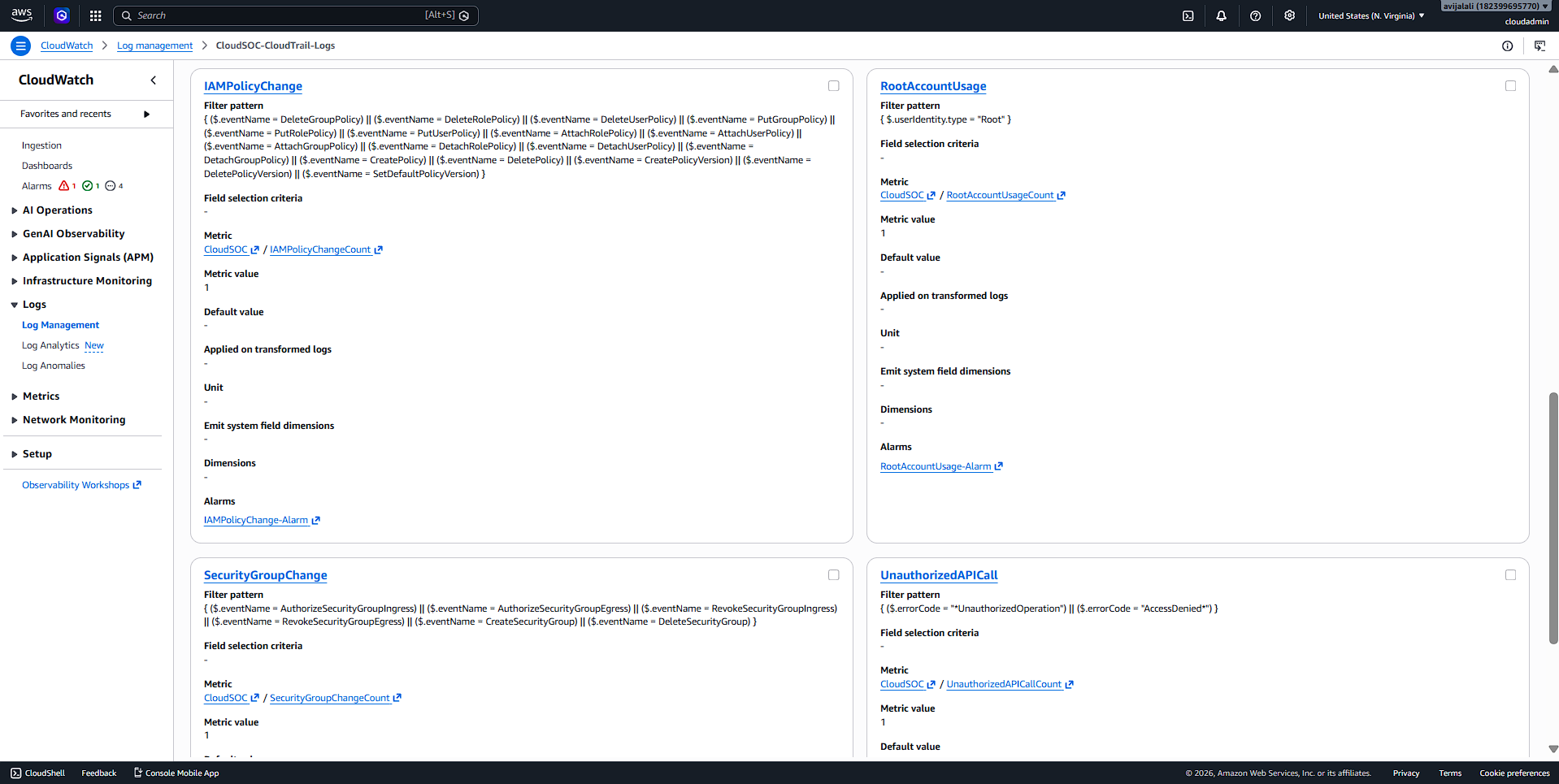Open Alarms in the sidebar

point(37,186)
